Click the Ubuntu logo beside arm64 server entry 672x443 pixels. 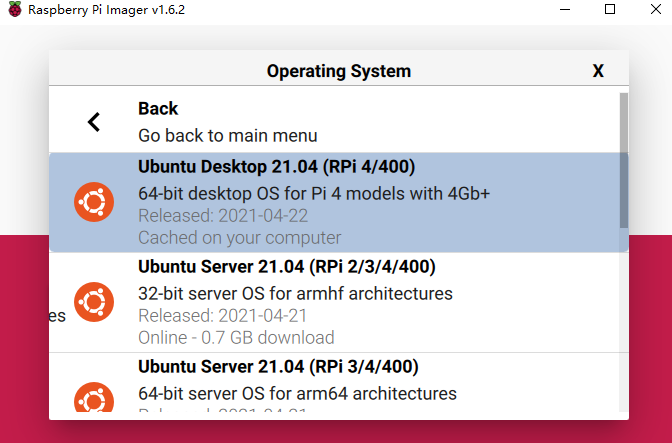click(94, 396)
